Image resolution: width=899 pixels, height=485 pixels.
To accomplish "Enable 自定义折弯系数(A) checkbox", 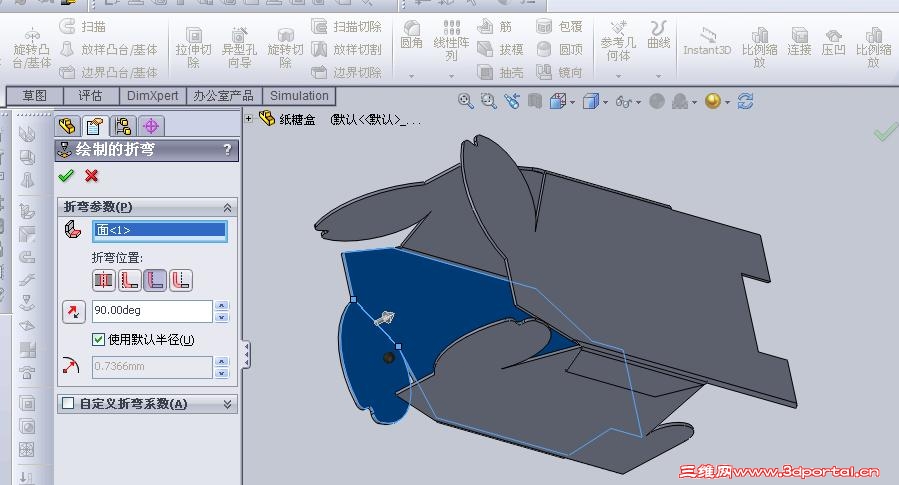I will (x=68, y=404).
